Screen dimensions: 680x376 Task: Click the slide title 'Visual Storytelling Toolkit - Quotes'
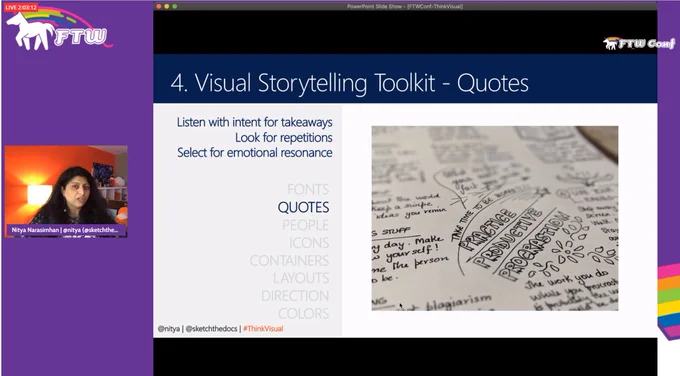(x=350, y=82)
